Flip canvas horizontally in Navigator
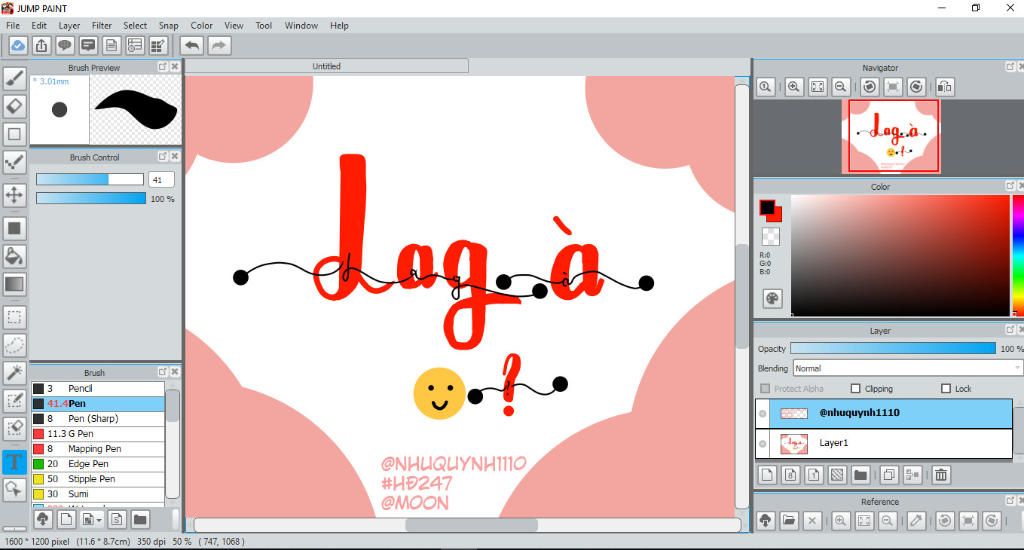 (944, 86)
